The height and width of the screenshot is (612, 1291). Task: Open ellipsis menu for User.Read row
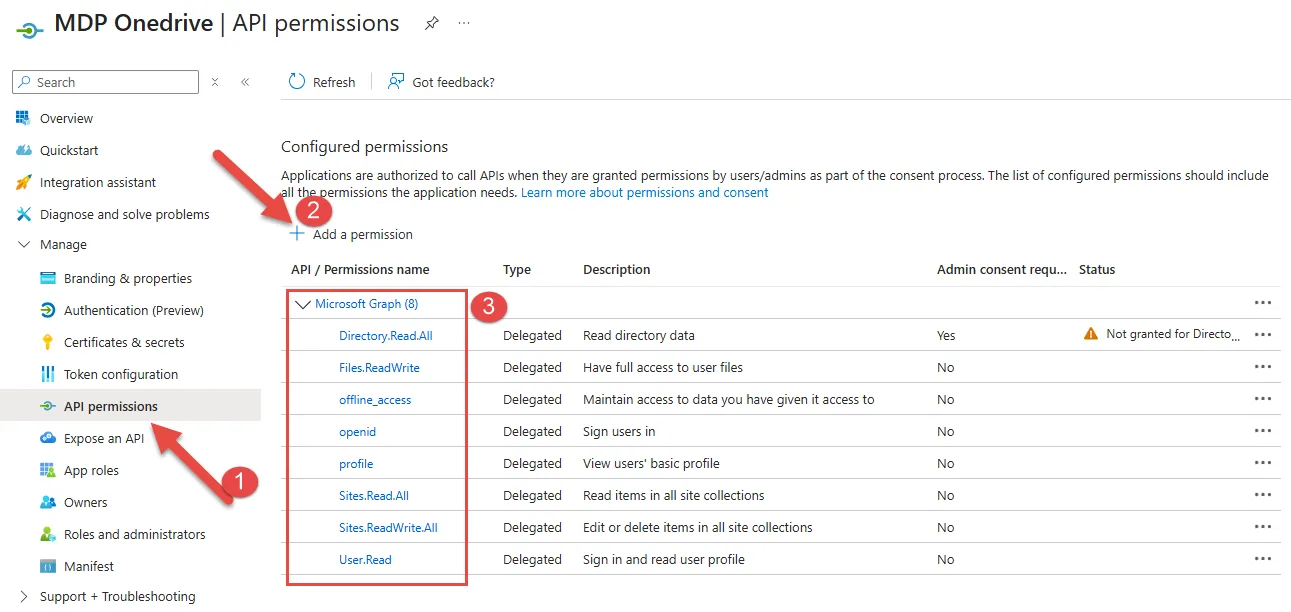(x=1263, y=559)
